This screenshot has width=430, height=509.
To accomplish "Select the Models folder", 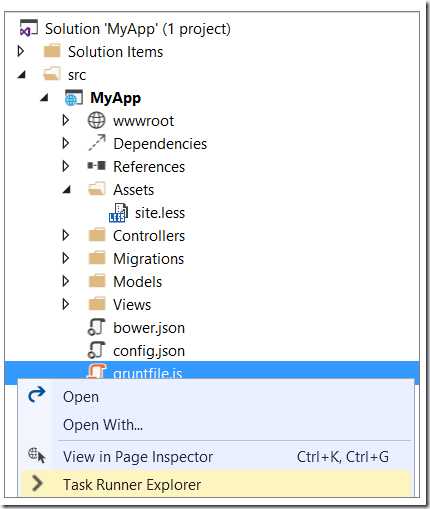I will click(x=138, y=282).
